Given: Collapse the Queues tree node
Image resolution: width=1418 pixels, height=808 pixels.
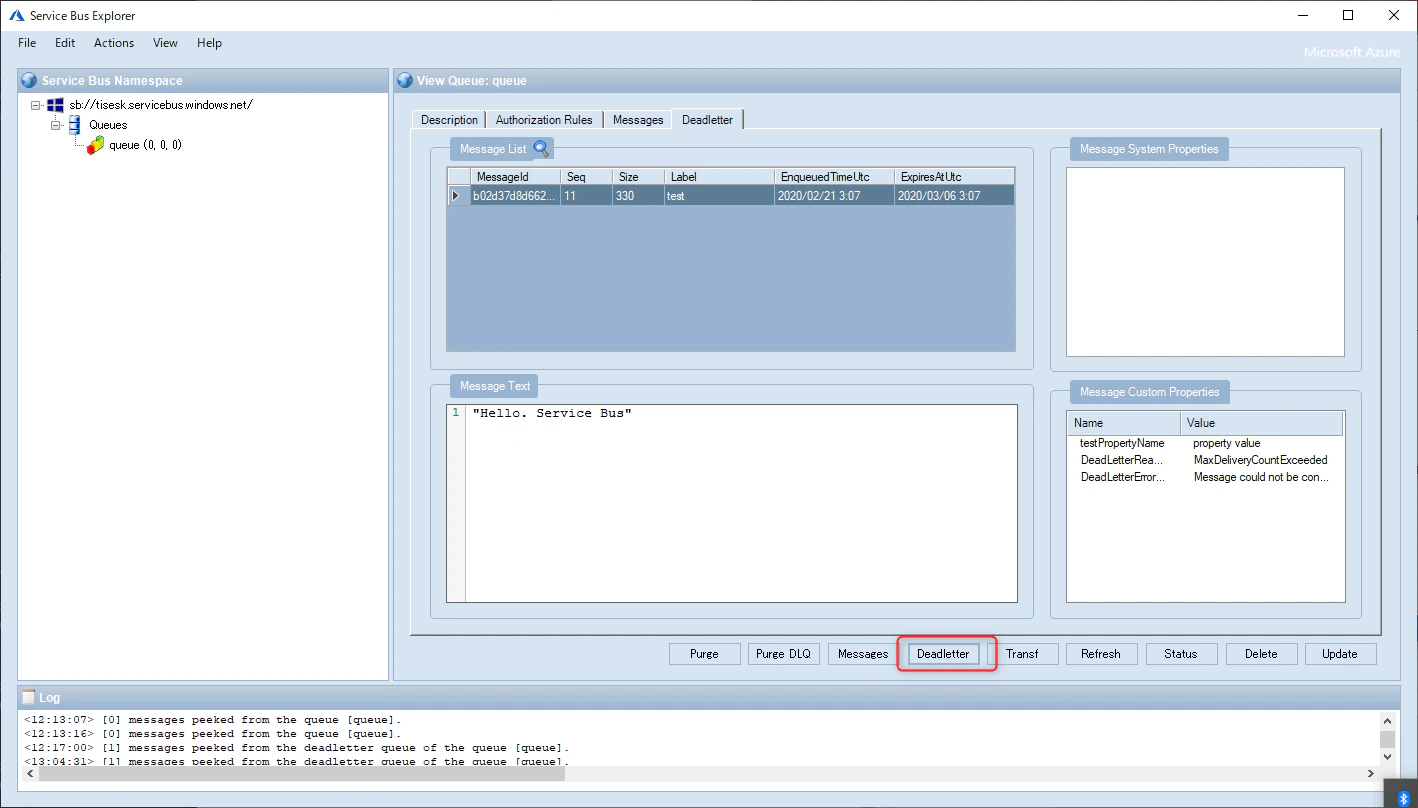Looking at the screenshot, I should 56,125.
